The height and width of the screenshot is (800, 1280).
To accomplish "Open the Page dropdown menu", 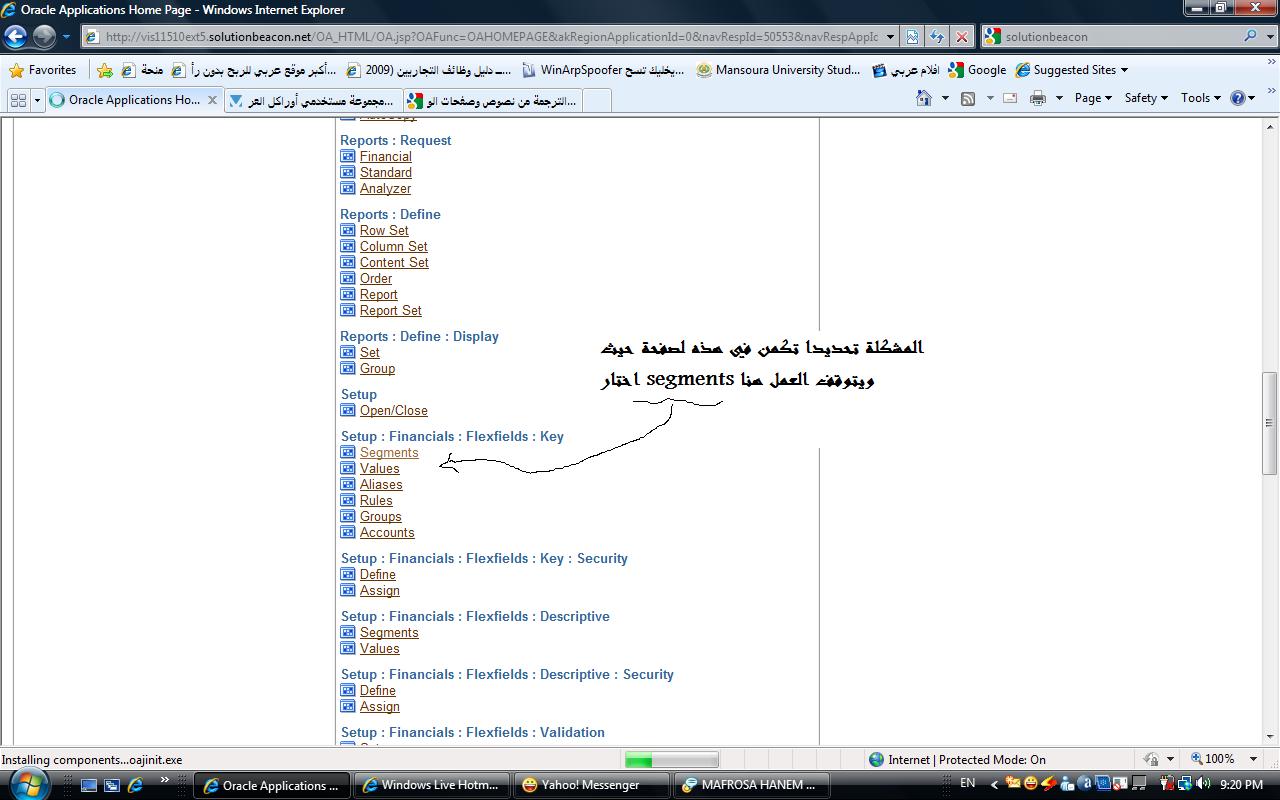I will pyautogui.click(x=1092, y=98).
